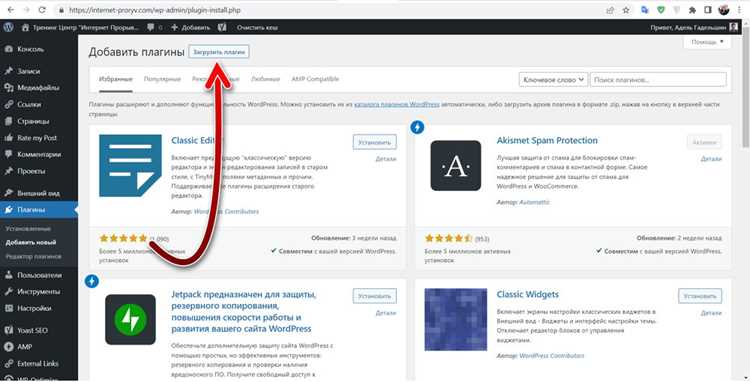Open the share page icon in address bar
750x382 pixels.
(610, 10)
